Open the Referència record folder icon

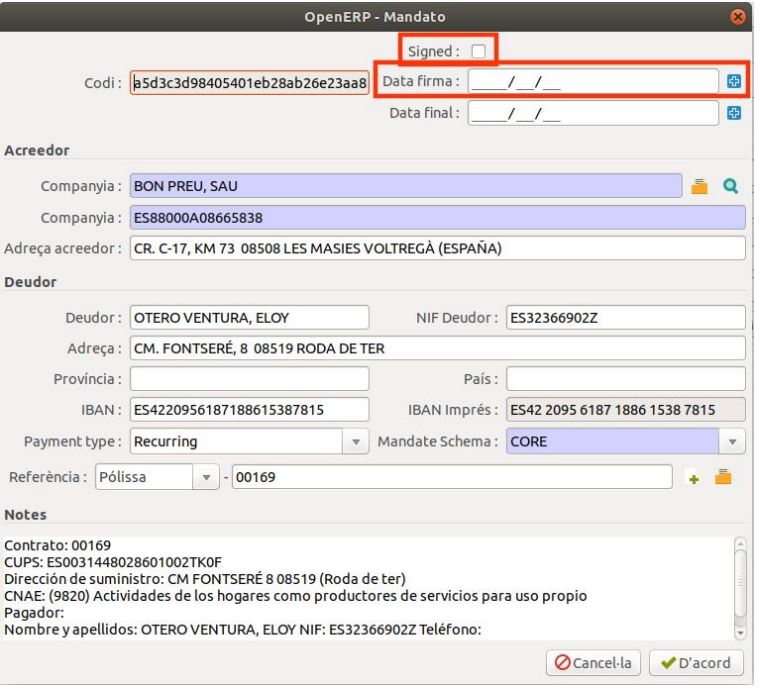coord(725,478)
